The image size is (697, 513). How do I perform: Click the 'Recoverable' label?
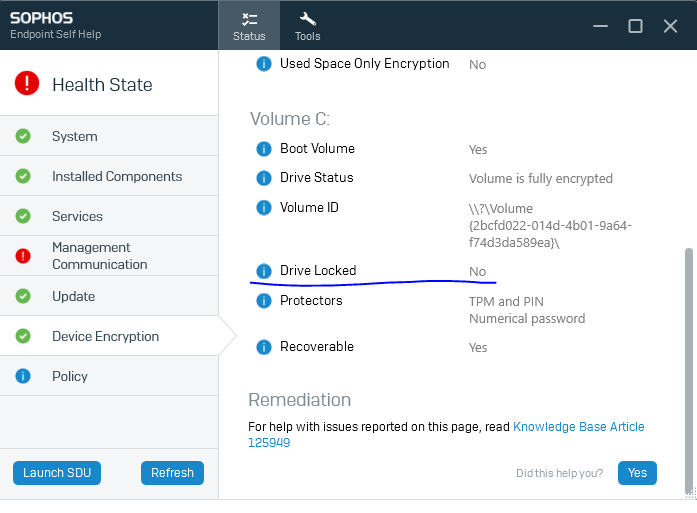[317, 346]
